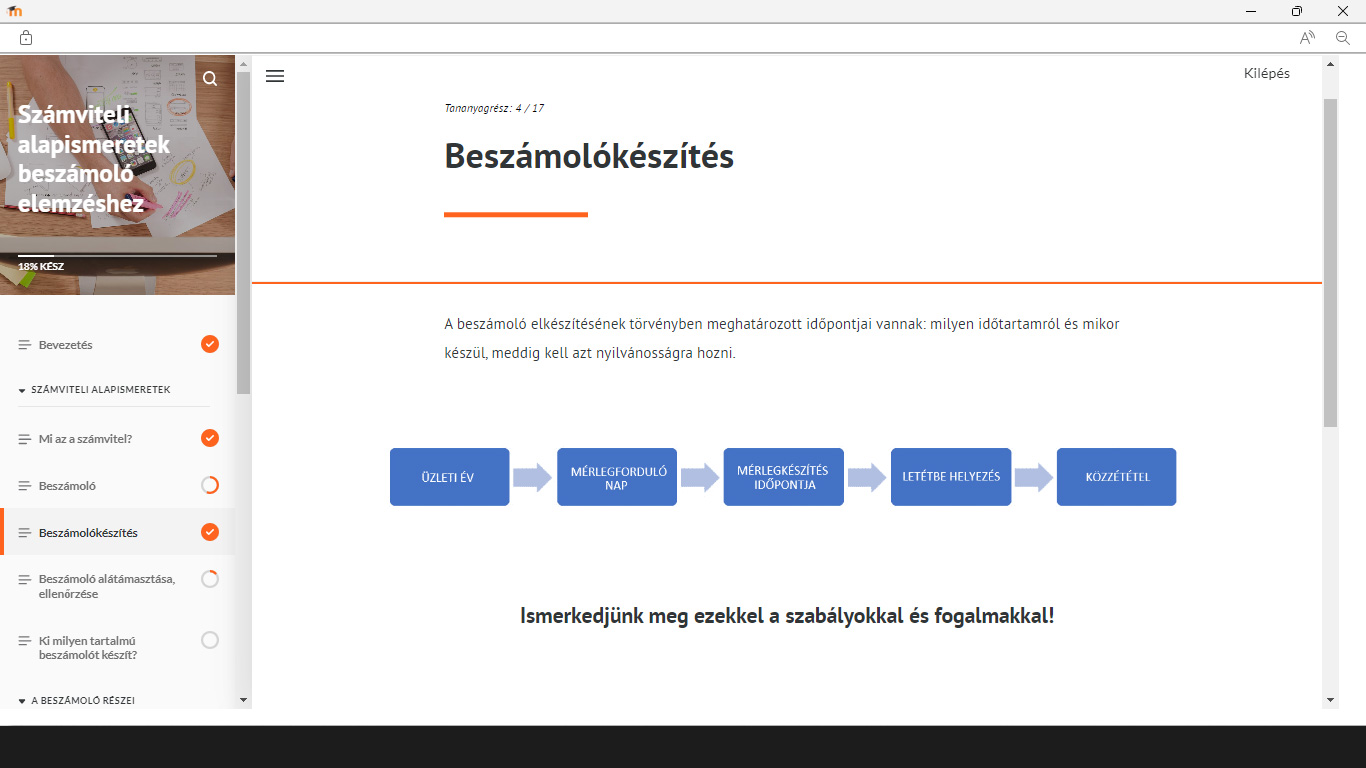Click the ÜZLETI ÉV box in the flowchart
Viewport: 1366px width, 768px height.
449,477
